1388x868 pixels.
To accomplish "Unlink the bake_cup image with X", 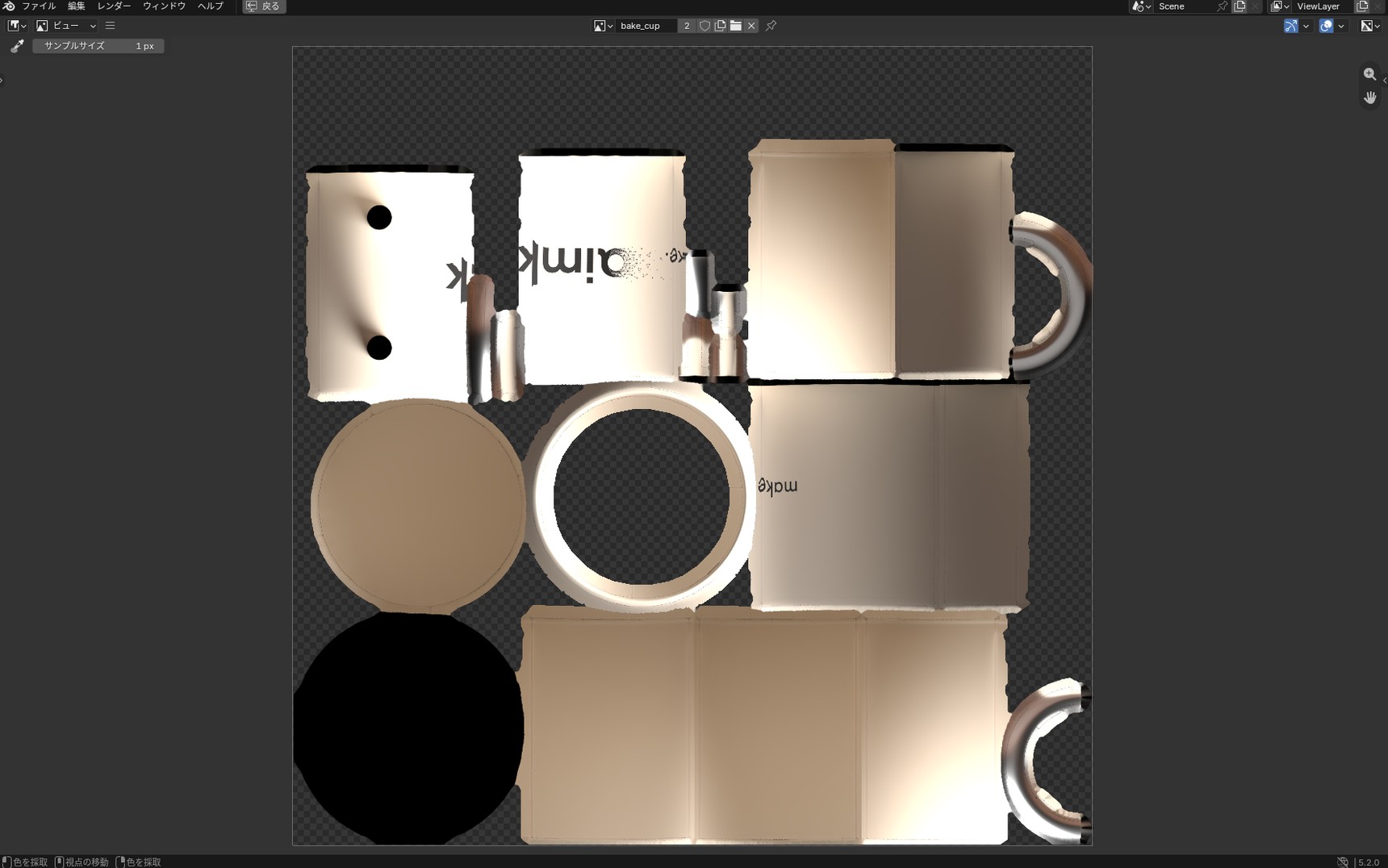I will pos(751,26).
